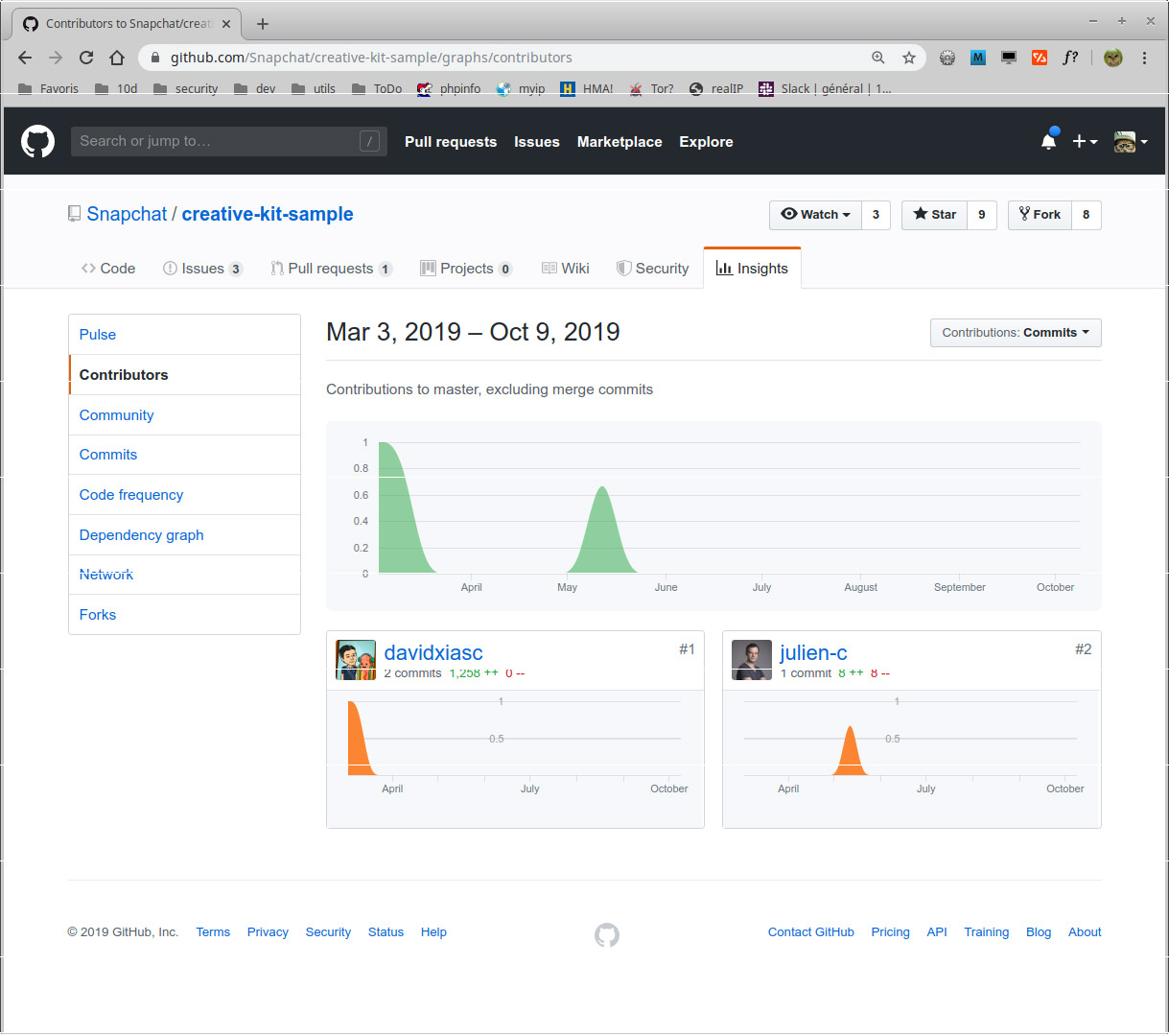Open Network in the sidebar
This screenshot has height=1036, width=1169.
[184, 575]
